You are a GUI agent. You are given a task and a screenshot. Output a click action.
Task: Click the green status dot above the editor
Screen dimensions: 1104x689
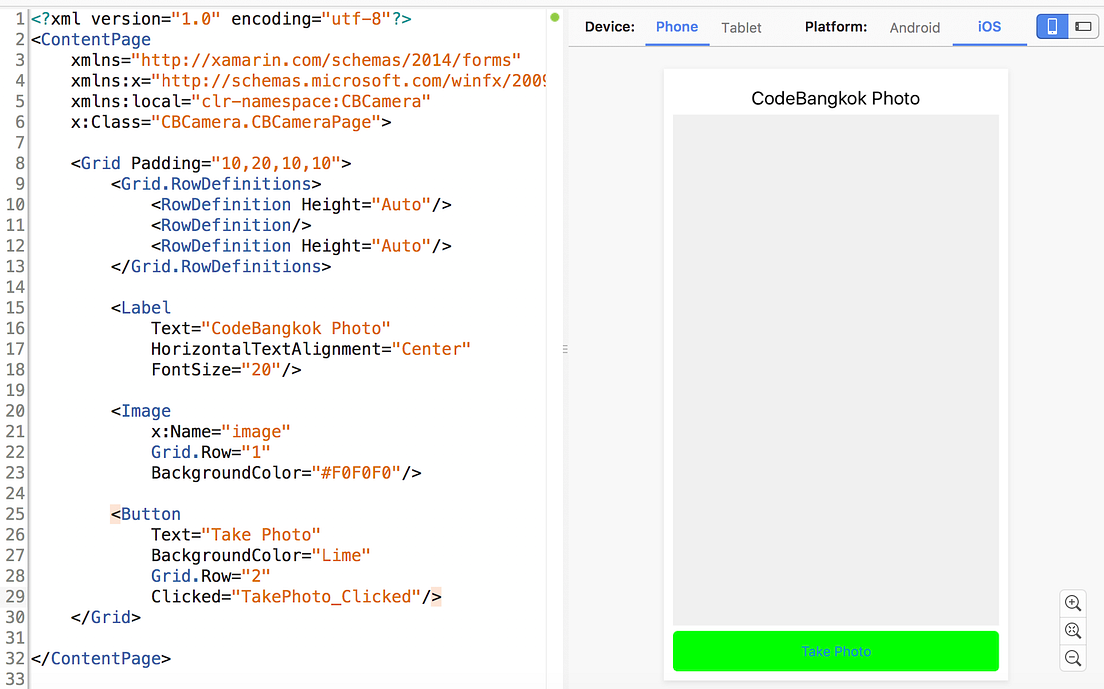(554, 17)
